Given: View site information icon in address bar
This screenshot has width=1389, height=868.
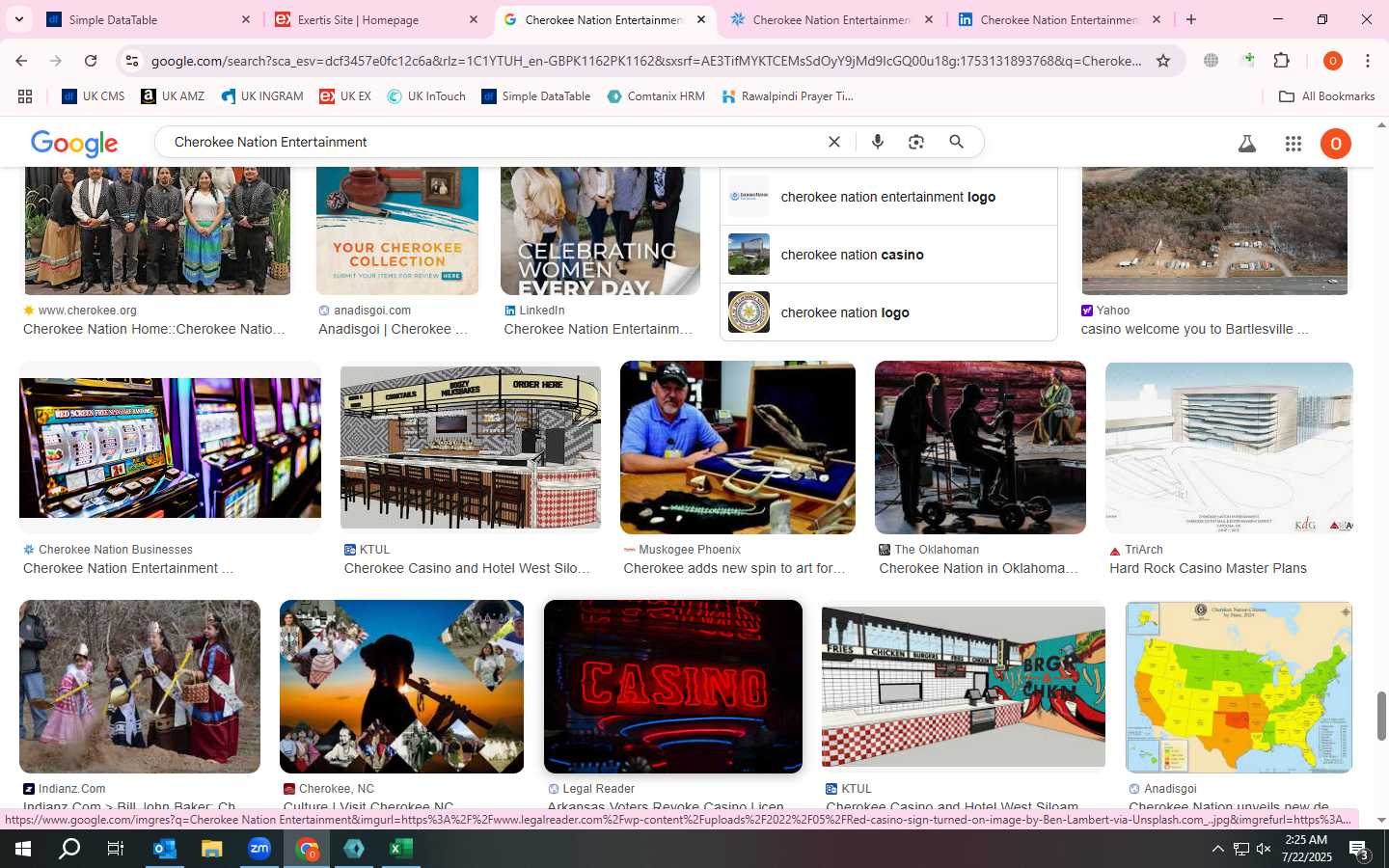Looking at the screenshot, I should (x=132, y=61).
